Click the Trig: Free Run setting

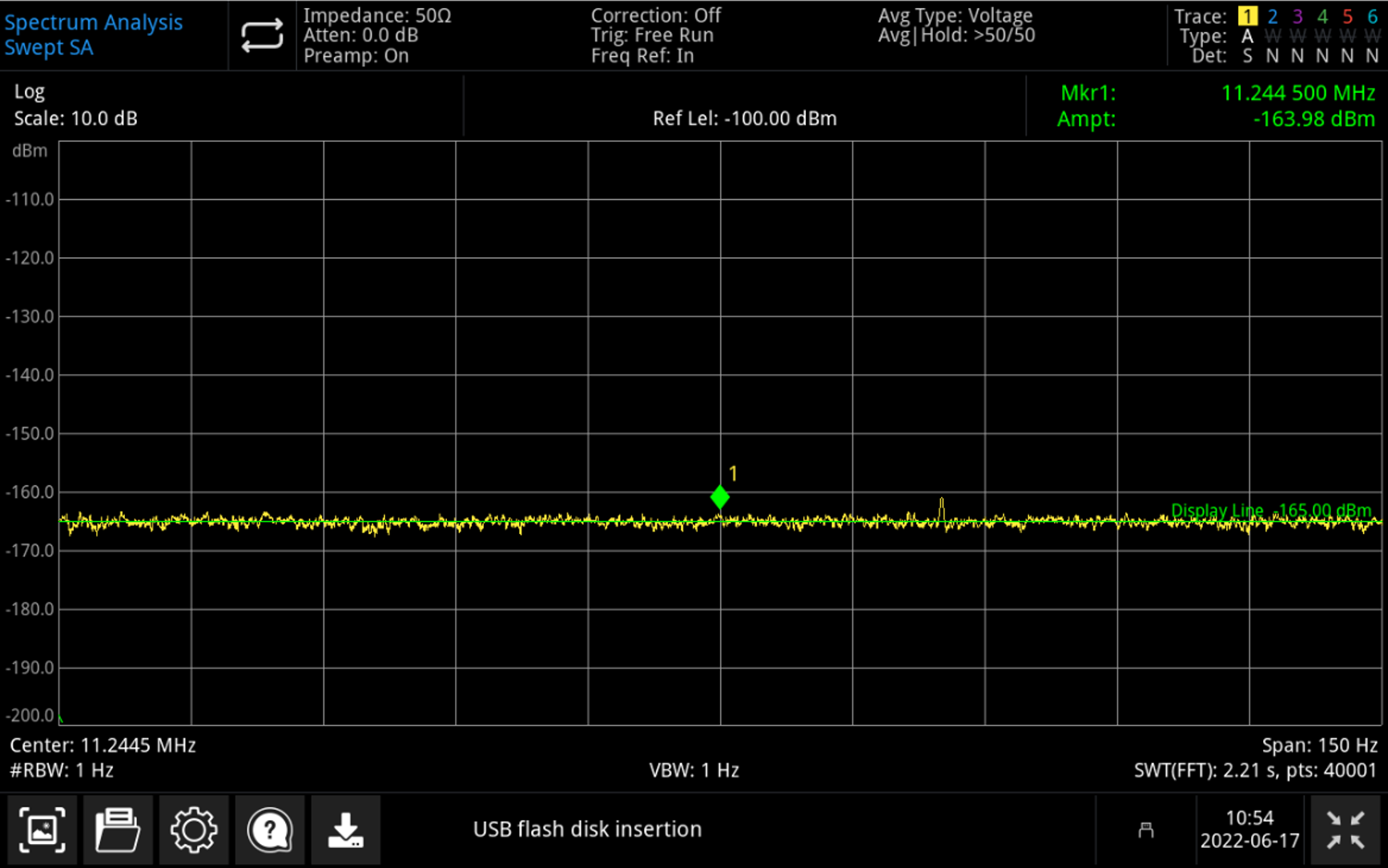click(652, 35)
